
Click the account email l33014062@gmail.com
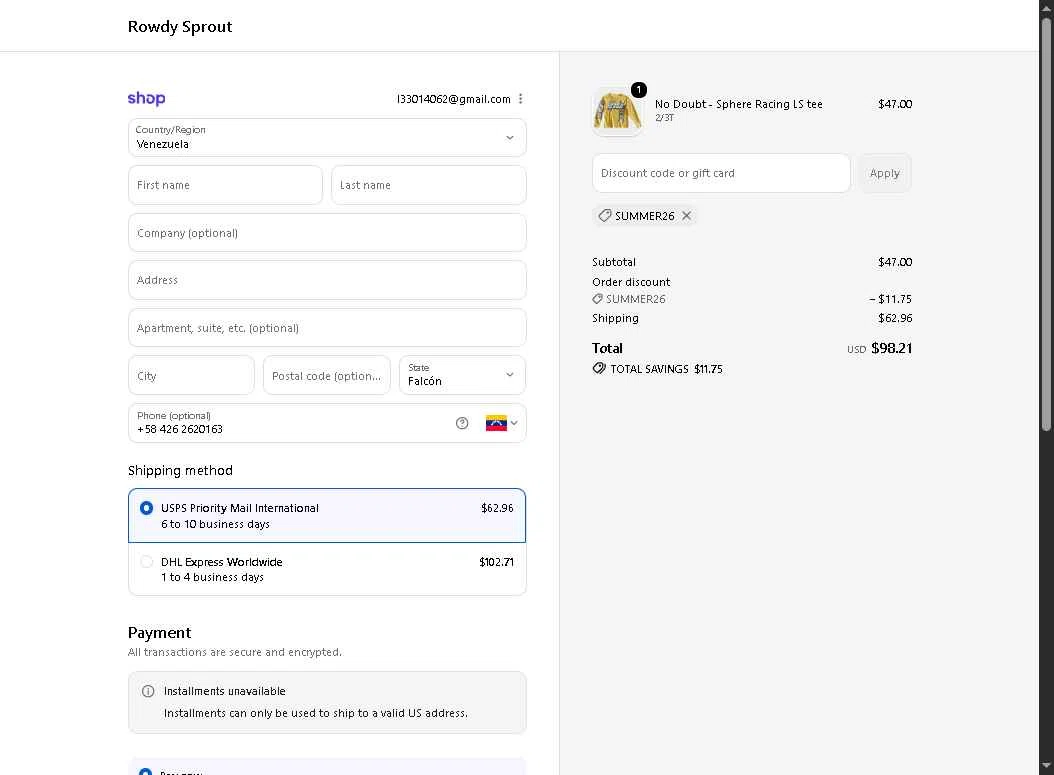454,99
